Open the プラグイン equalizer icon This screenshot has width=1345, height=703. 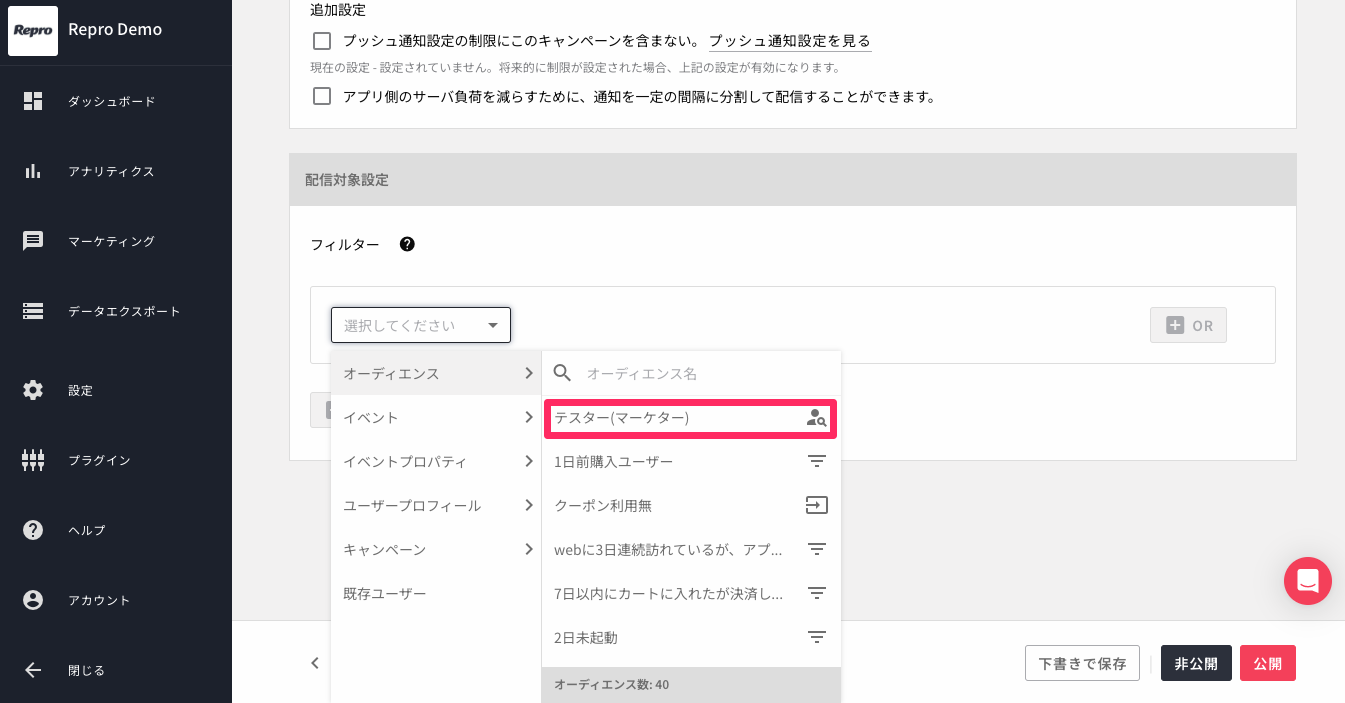coord(33,460)
